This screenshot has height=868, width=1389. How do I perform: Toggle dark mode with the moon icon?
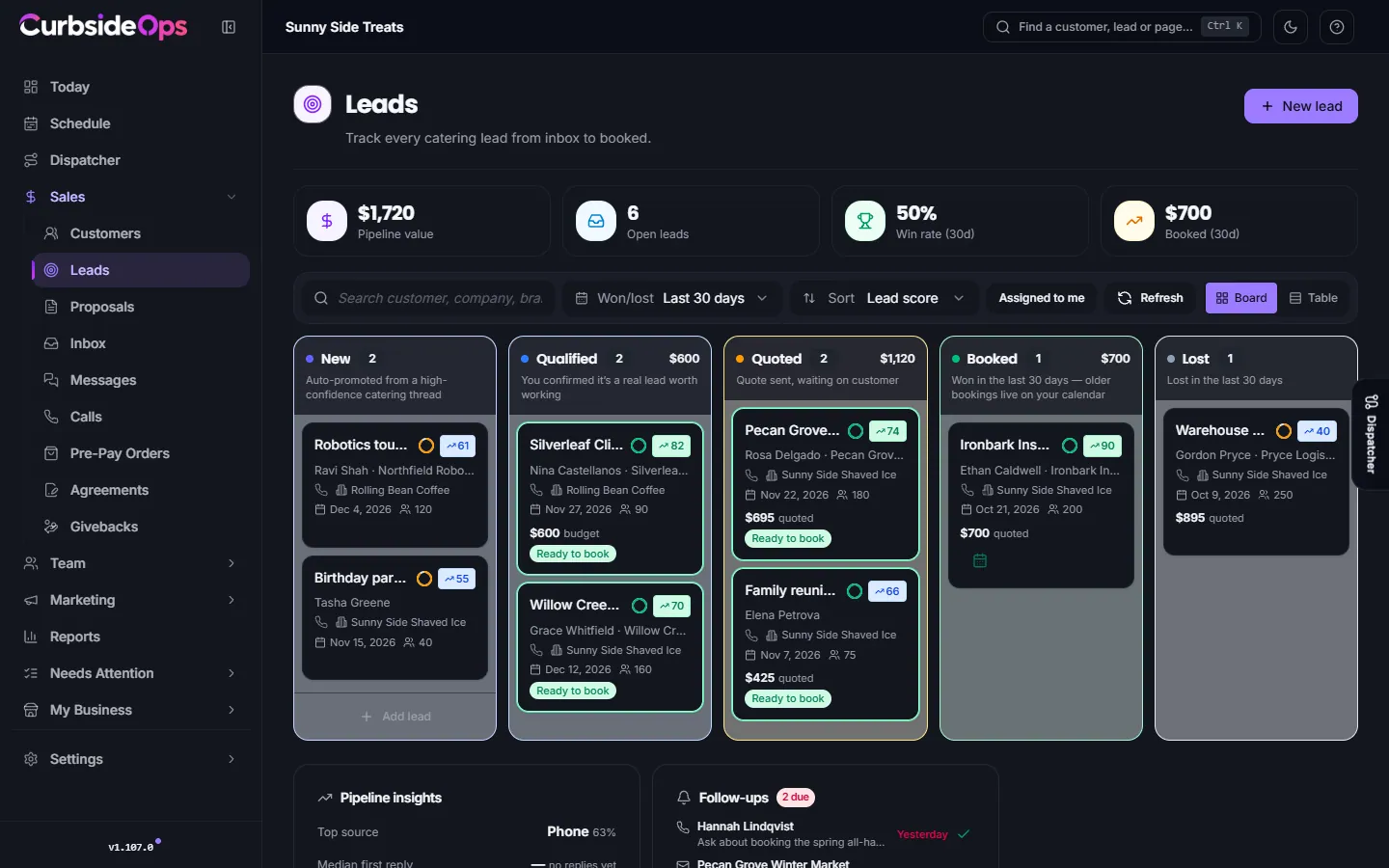[x=1291, y=27]
